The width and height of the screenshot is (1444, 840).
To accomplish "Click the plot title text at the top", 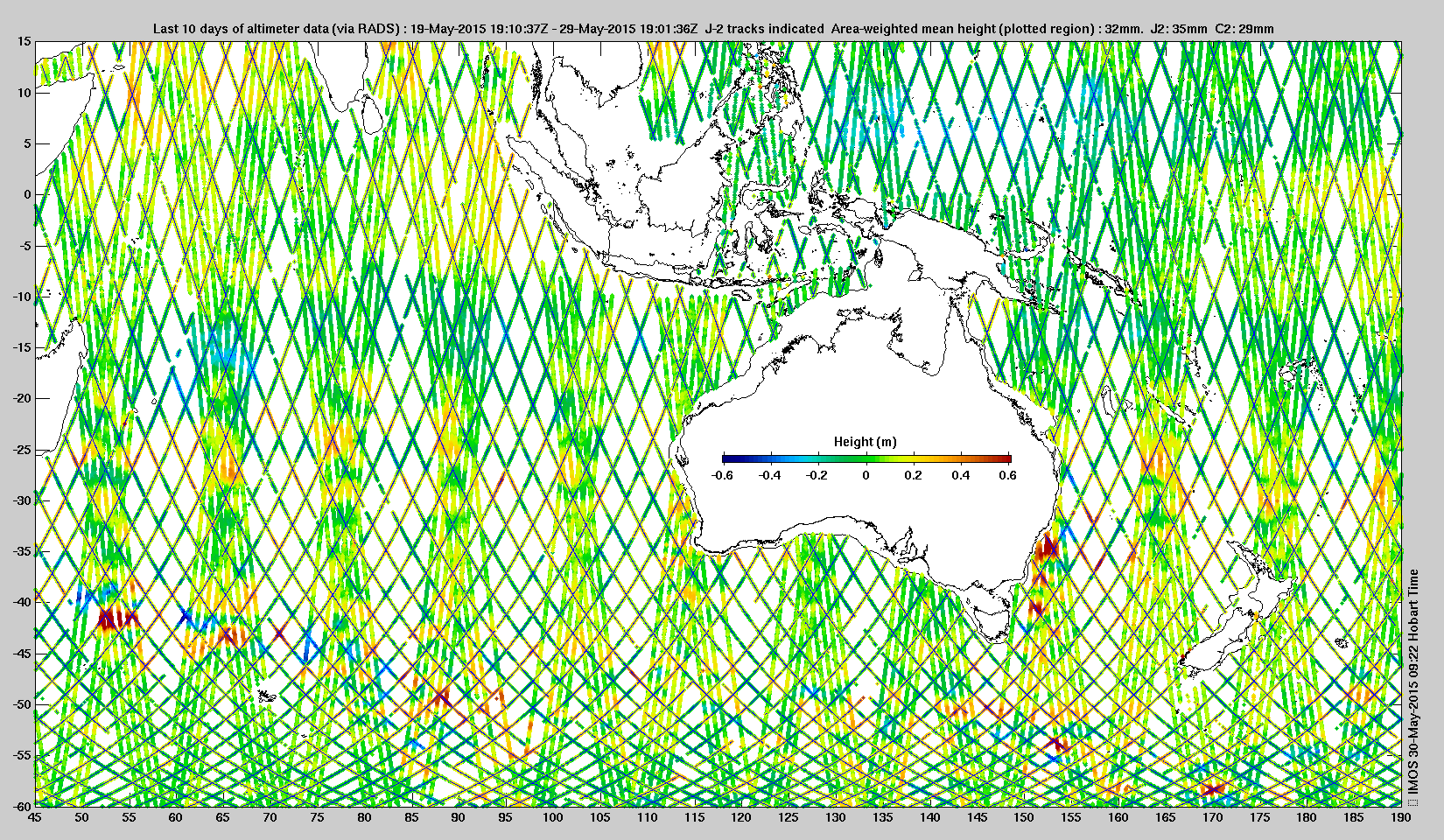I will (x=712, y=28).
